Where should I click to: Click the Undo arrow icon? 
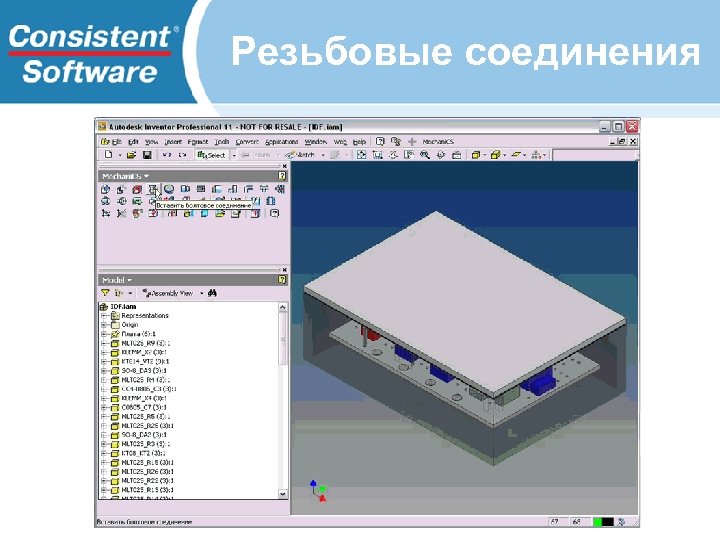pos(166,155)
